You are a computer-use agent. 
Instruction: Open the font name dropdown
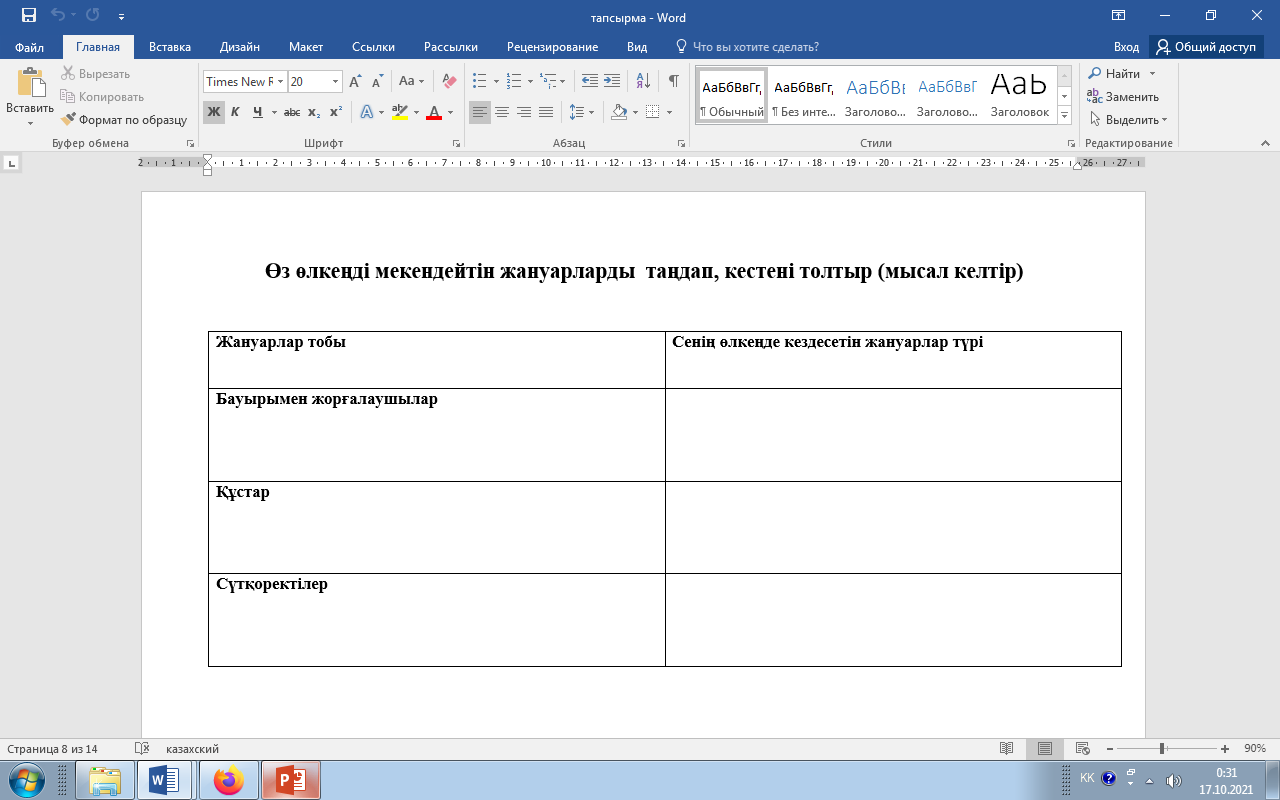[x=281, y=82]
